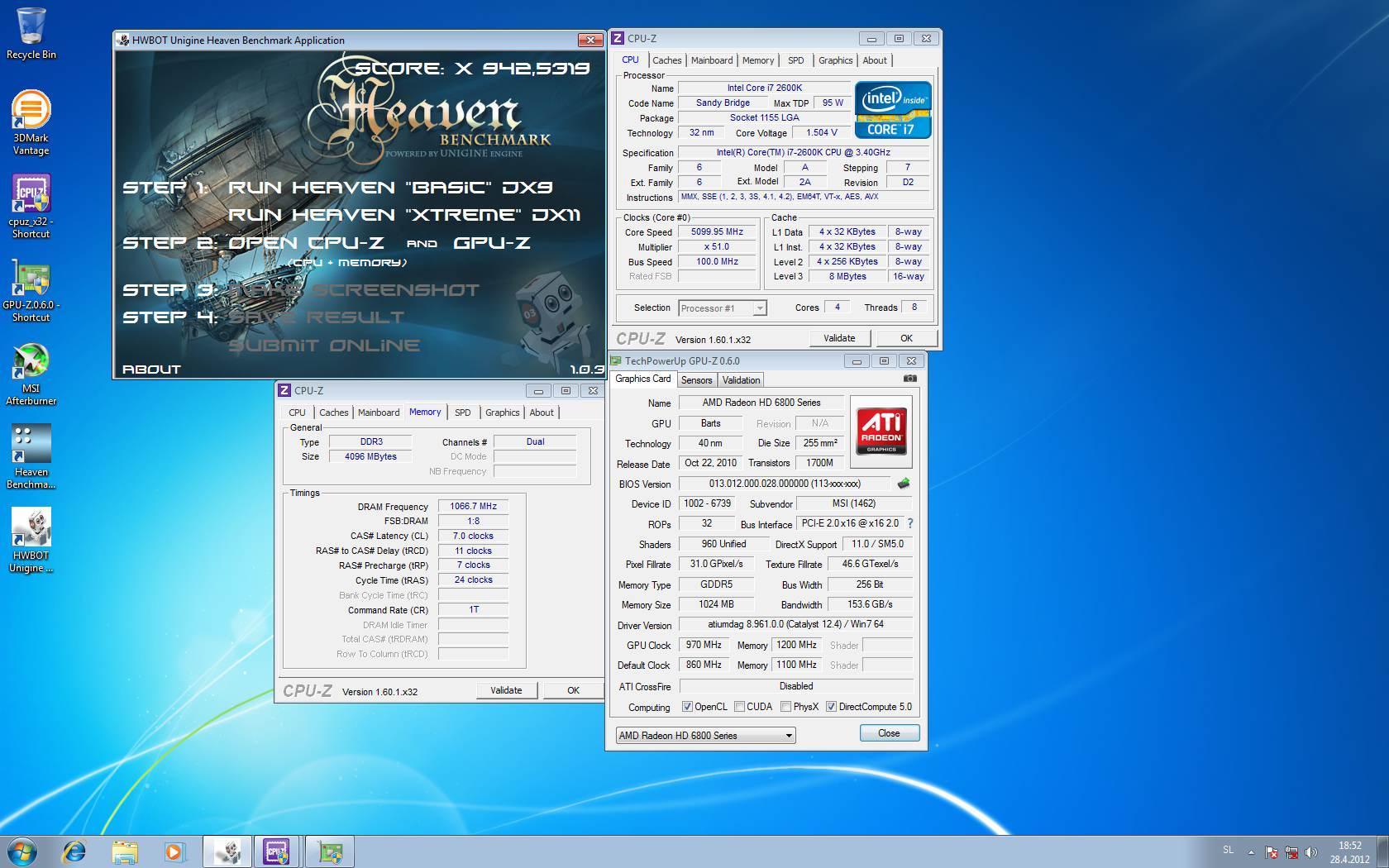
Task: Click Validate in top CPU-Z window
Action: point(839,338)
